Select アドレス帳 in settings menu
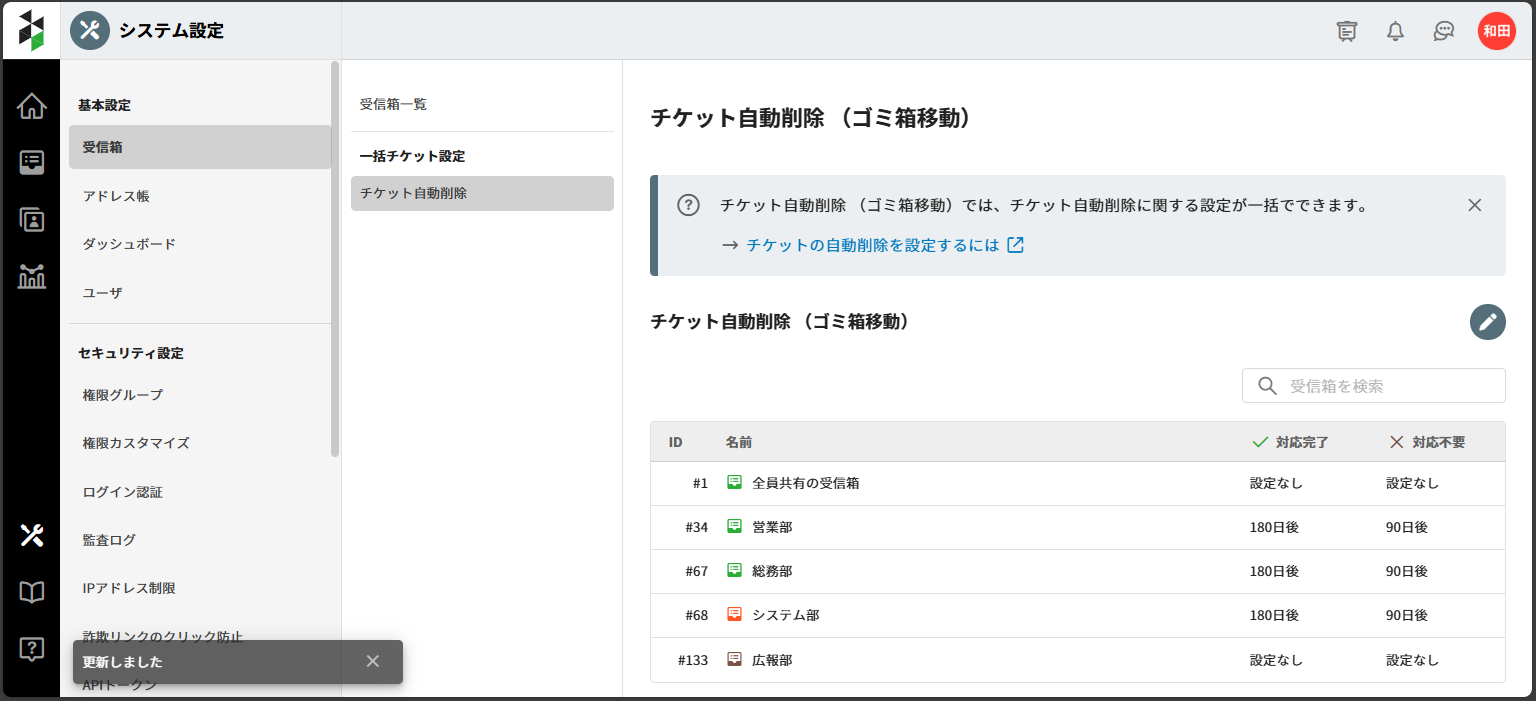The image size is (1536, 701). [116, 196]
